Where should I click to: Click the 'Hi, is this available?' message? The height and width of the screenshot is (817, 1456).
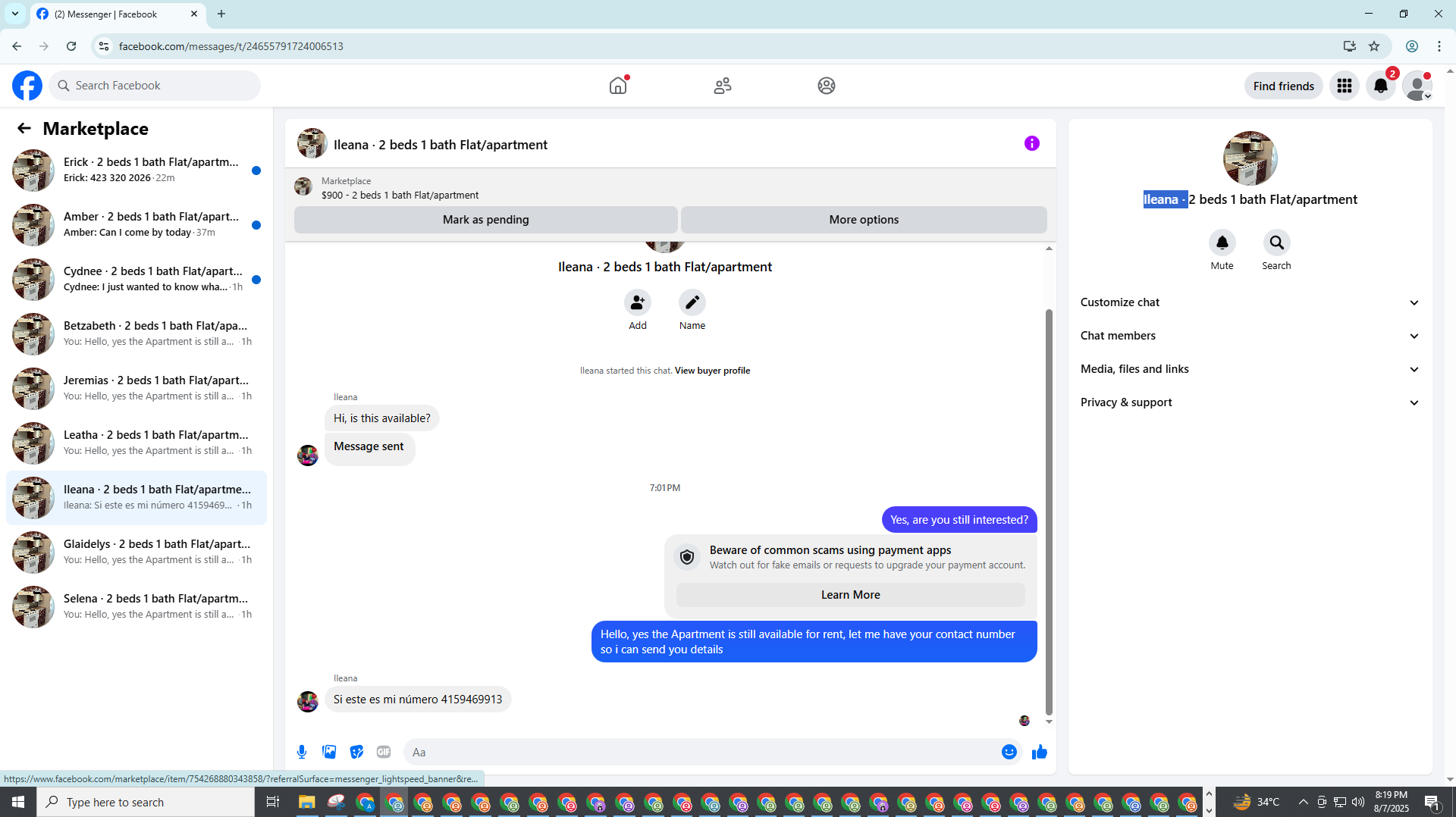click(381, 418)
